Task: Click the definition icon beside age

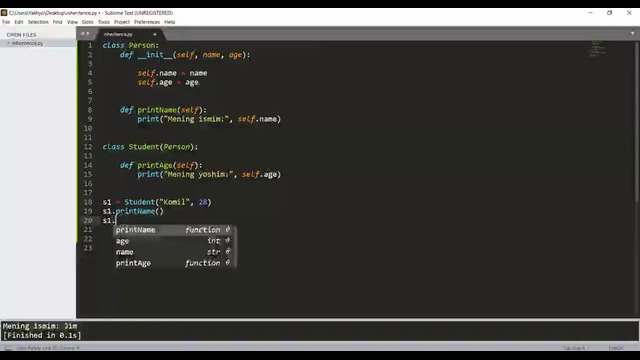Action: point(228,240)
